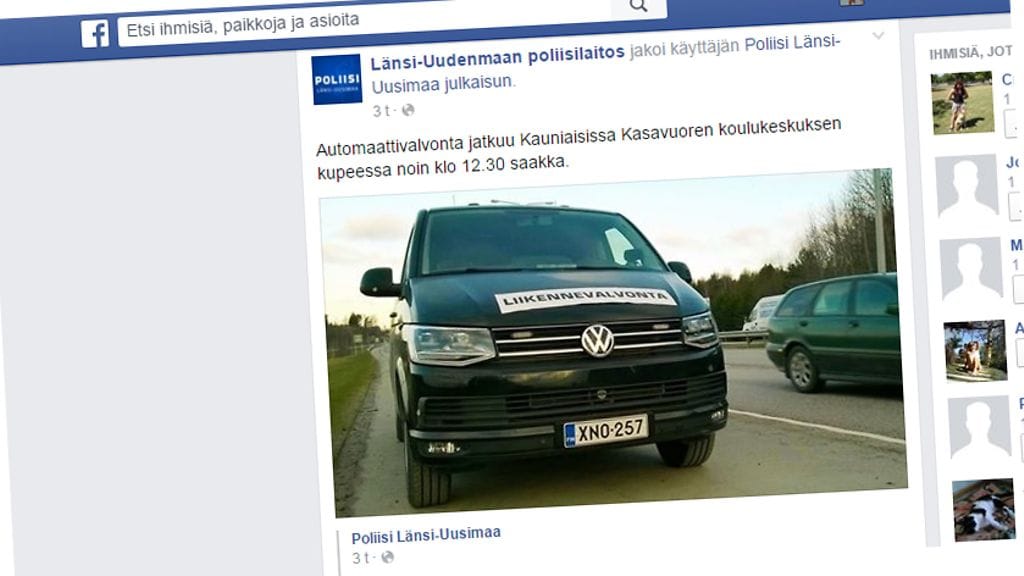
Task: Click the julkaisun link in post header
Action: tap(480, 83)
